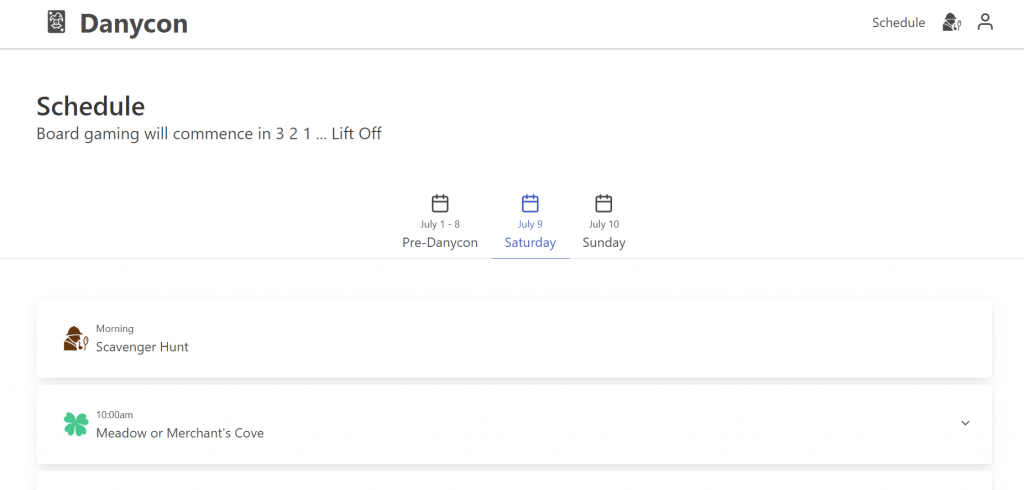Click the 10:00am time label
1024x490 pixels.
point(115,414)
